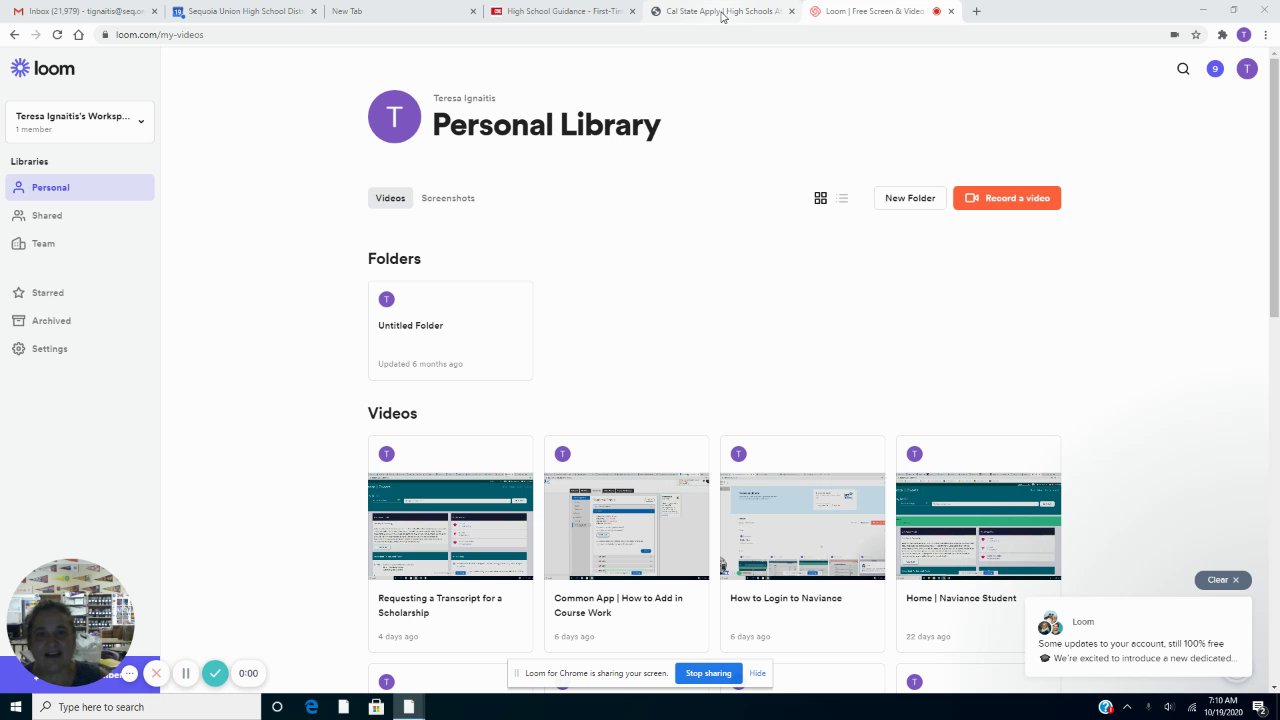This screenshot has width=1280, height=720.
Task: Open the Loom updates notification message
Action: 1138,639
